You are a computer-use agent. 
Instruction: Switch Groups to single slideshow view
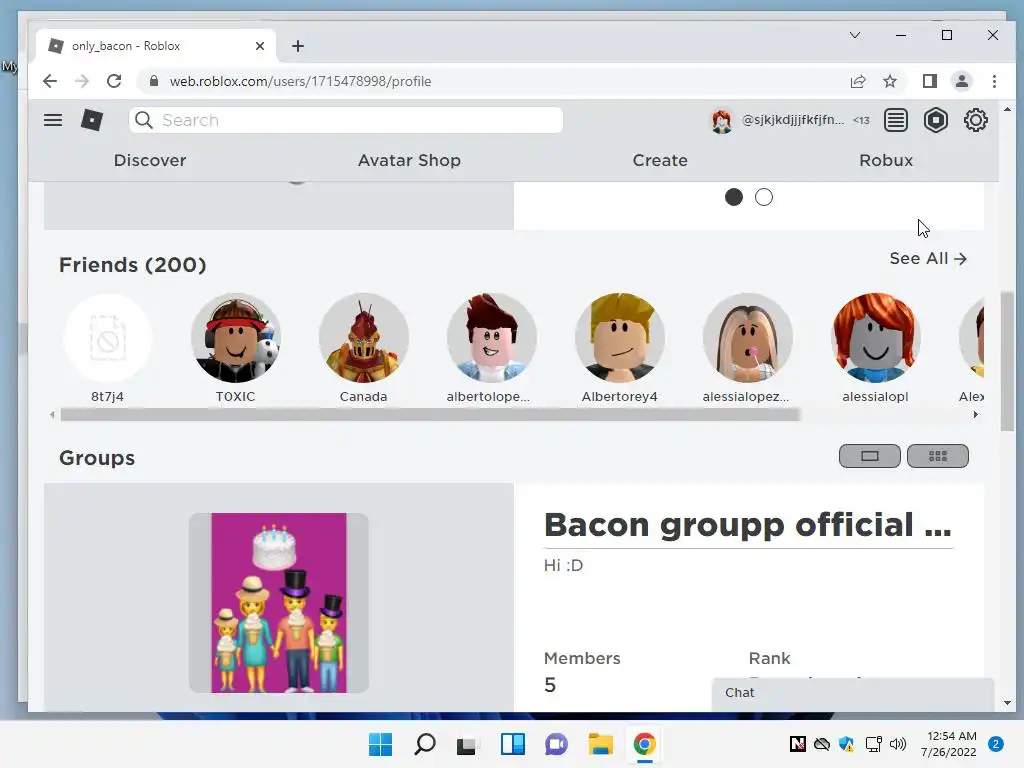[869, 456]
